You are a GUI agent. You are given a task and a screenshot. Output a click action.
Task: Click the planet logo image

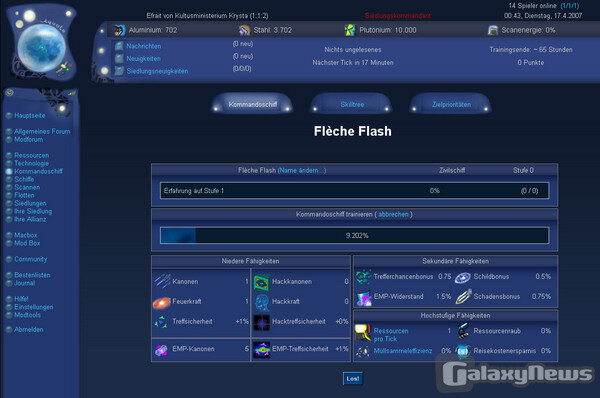(x=42, y=48)
